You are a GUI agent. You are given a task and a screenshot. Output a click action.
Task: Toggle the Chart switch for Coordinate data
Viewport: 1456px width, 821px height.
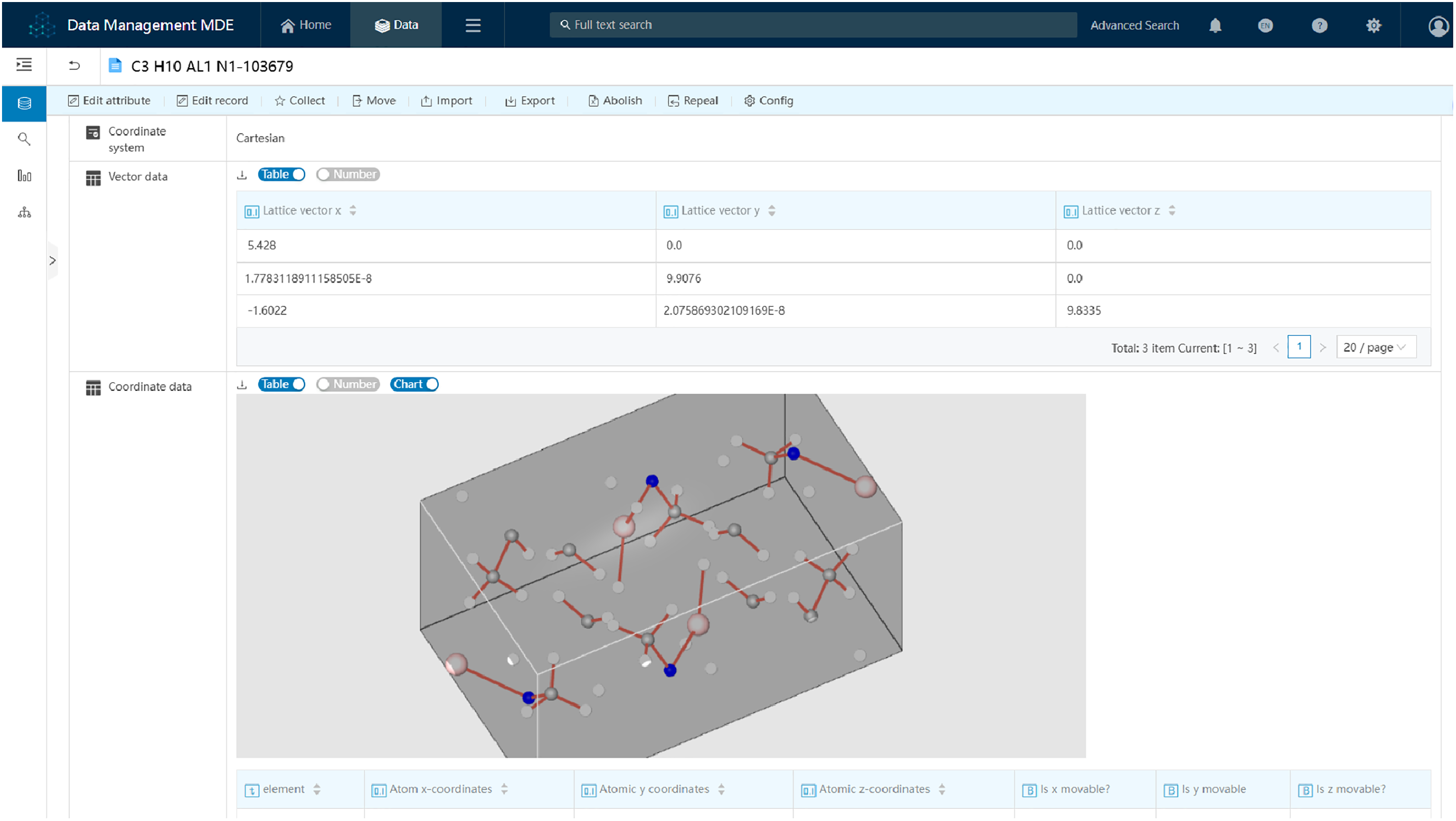pyautogui.click(x=414, y=384)
